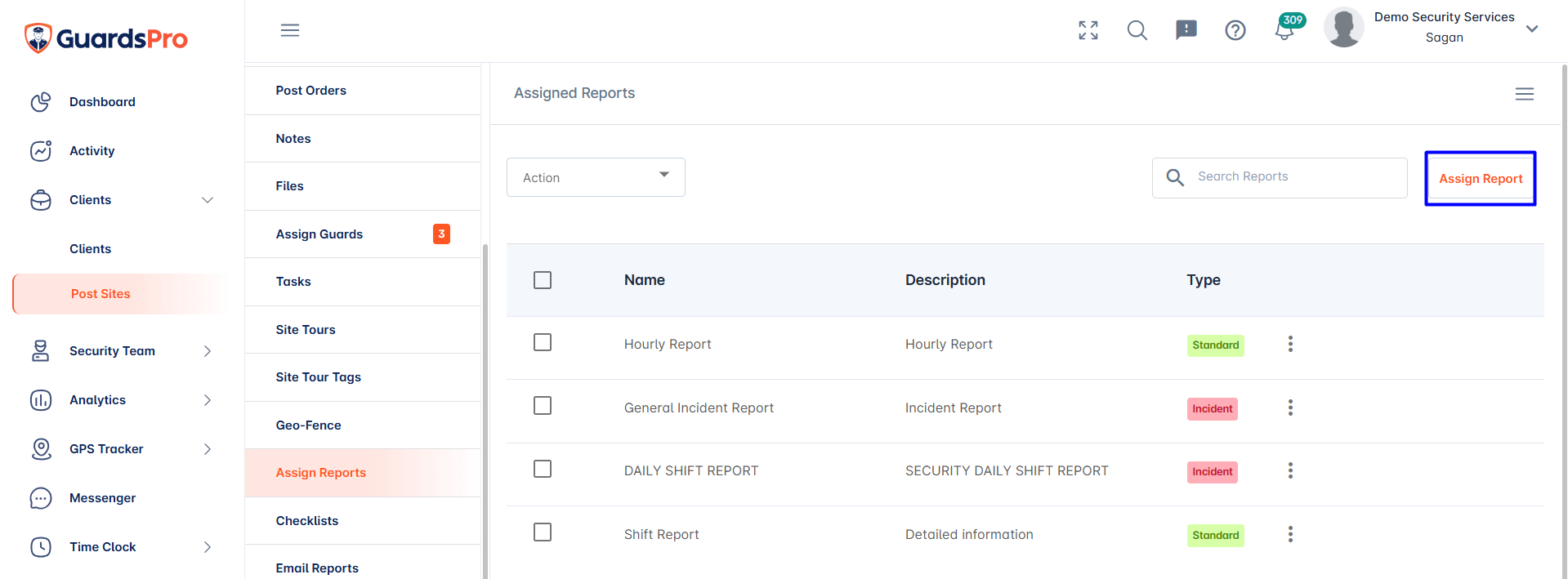1568x579 pixels.
Task: Open Assigned Reports panel menu icon
Action: tap(1524, 94)
